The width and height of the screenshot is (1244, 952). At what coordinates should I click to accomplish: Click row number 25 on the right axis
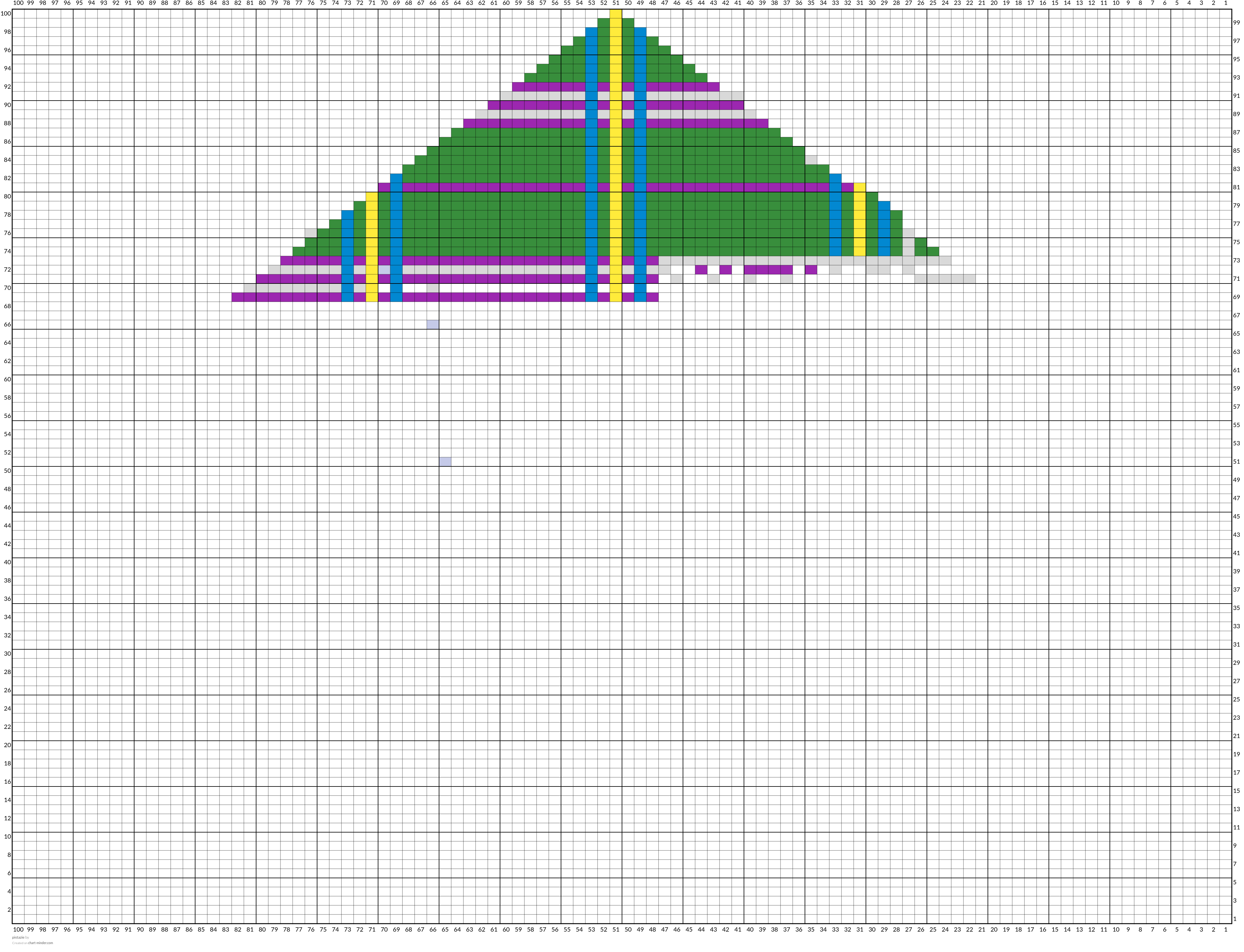(x=1237, y=699)
